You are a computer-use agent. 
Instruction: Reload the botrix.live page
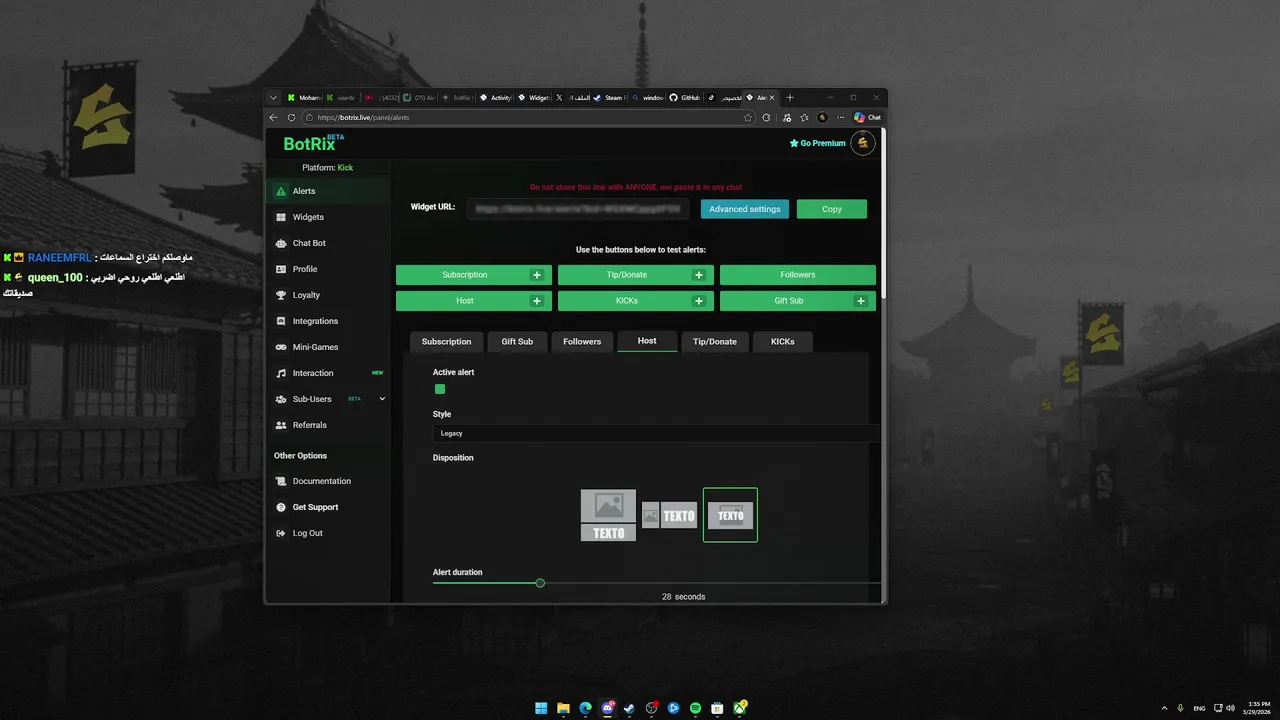click(292, 117)
